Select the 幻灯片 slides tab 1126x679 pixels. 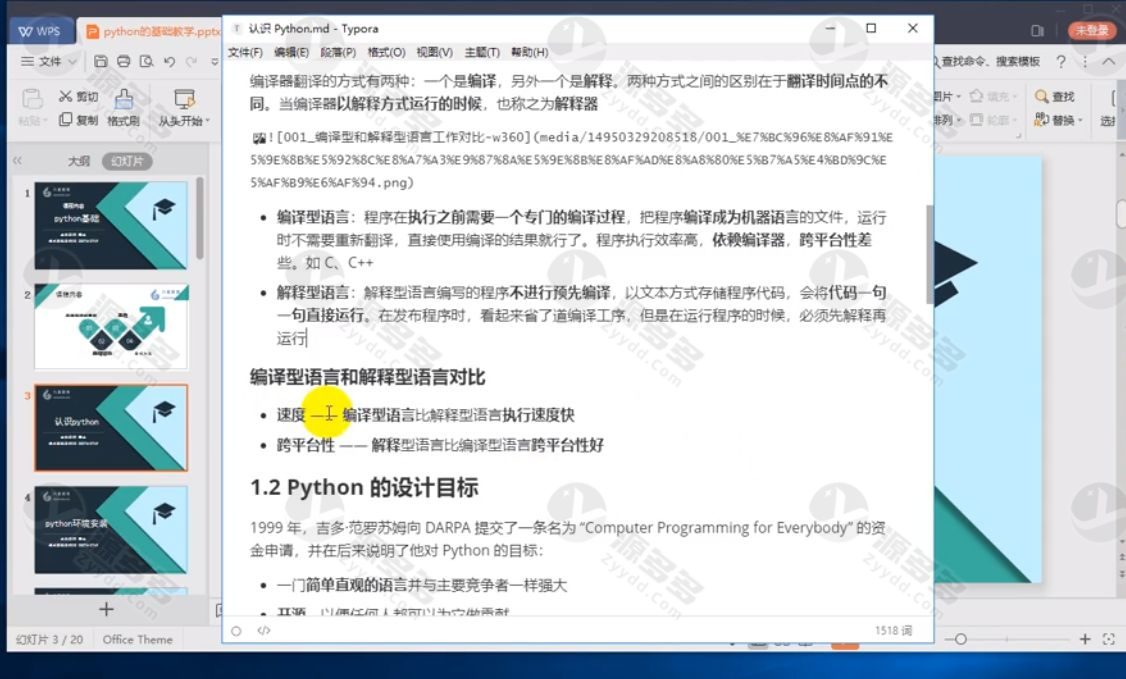click(127, 161)
